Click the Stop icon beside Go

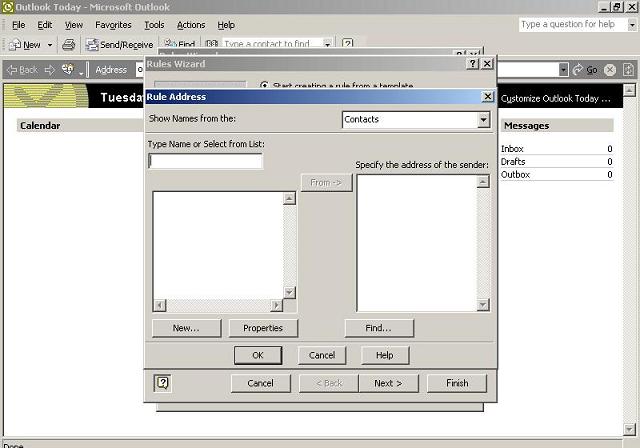click(x=610, y=70)
